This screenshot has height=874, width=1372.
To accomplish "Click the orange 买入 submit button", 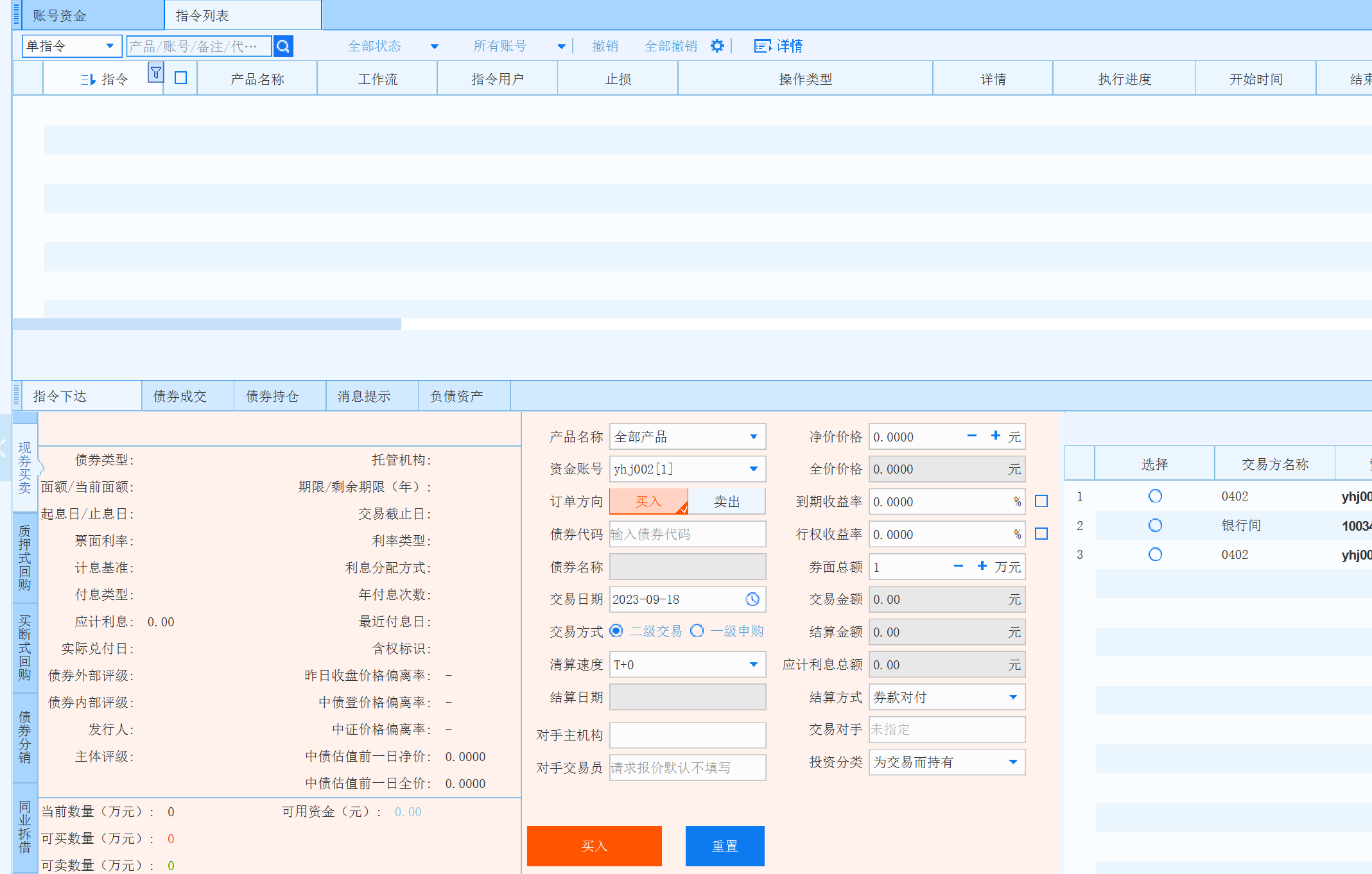I will coord(594,846).
